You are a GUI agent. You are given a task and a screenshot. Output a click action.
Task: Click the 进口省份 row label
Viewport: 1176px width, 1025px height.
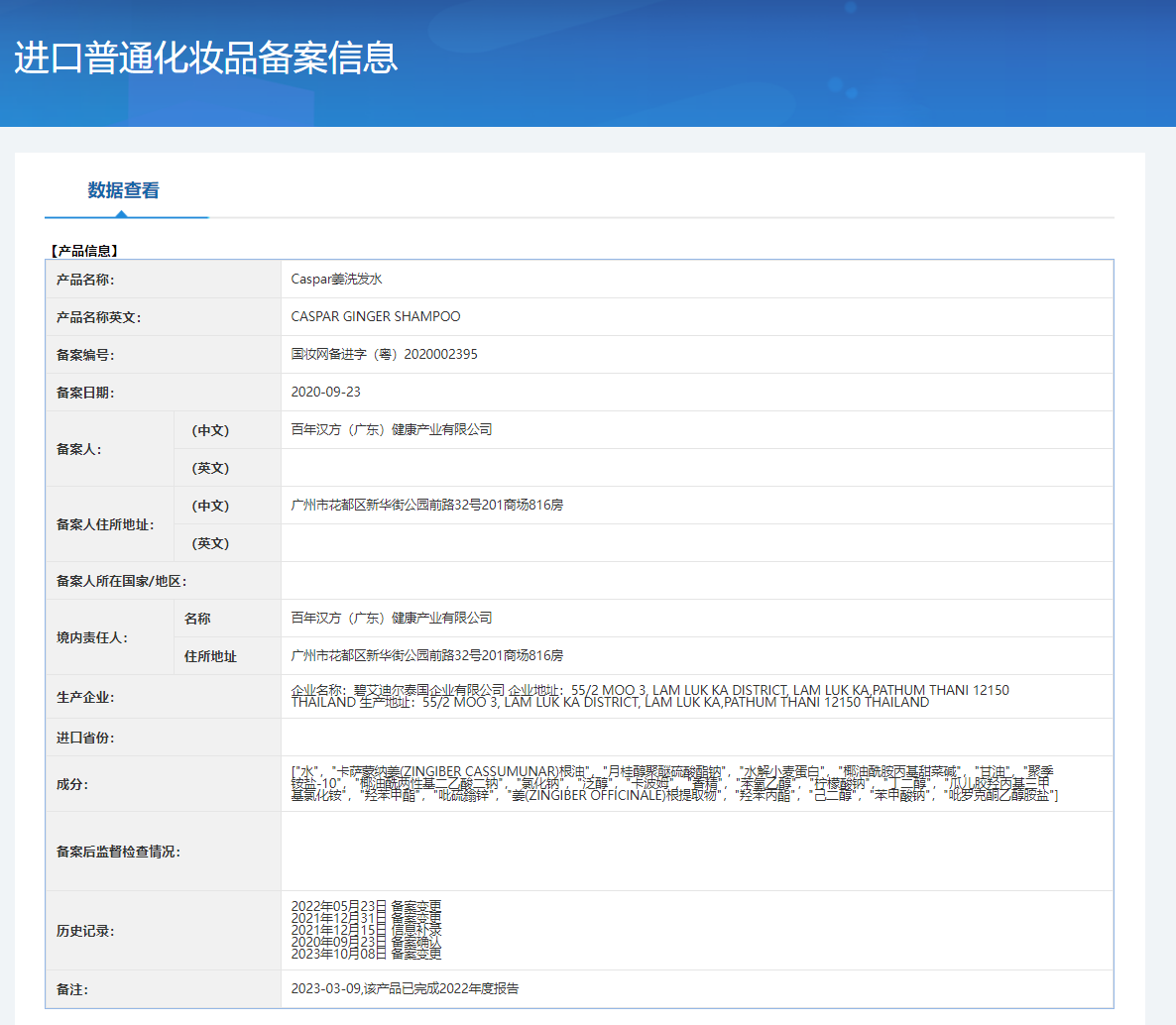(85, 739)
